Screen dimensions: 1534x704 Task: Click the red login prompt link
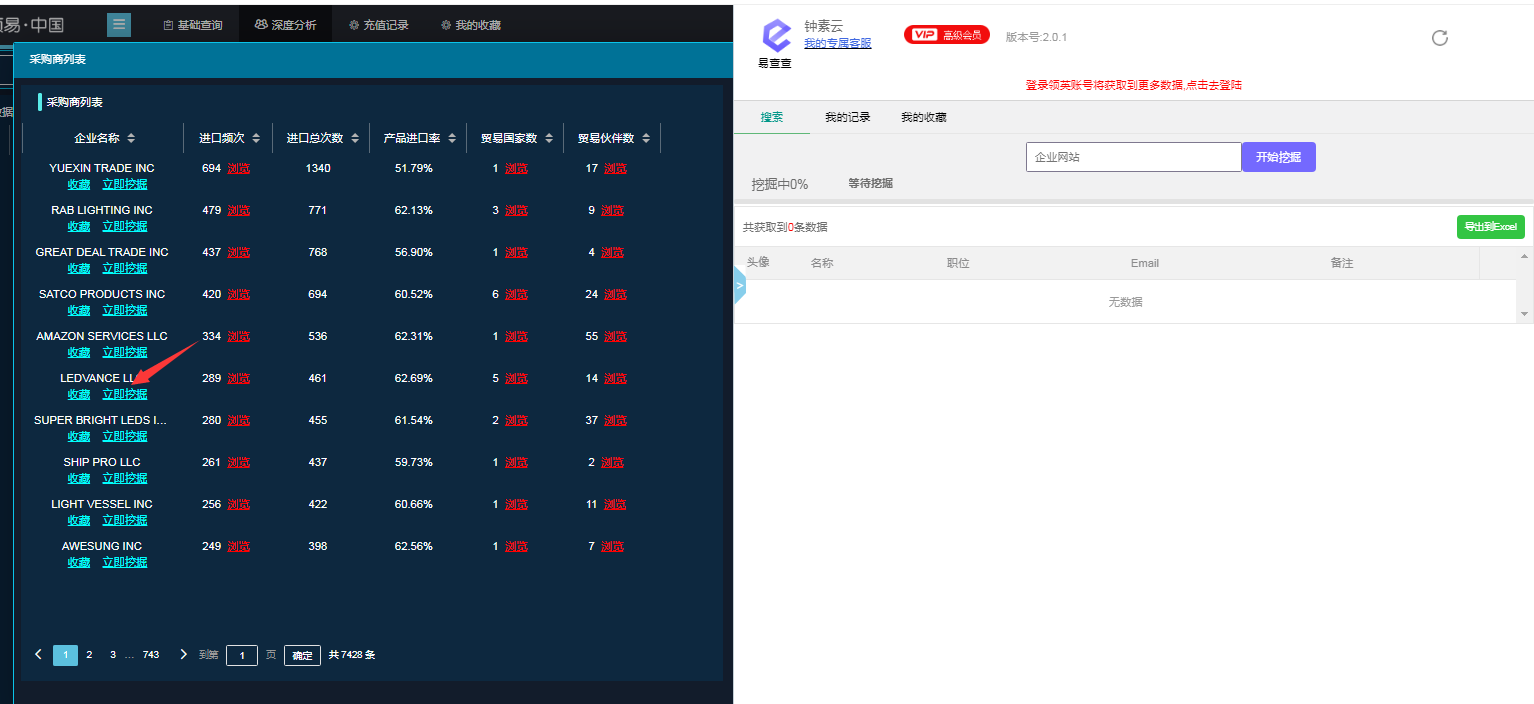coord(1134,85)
